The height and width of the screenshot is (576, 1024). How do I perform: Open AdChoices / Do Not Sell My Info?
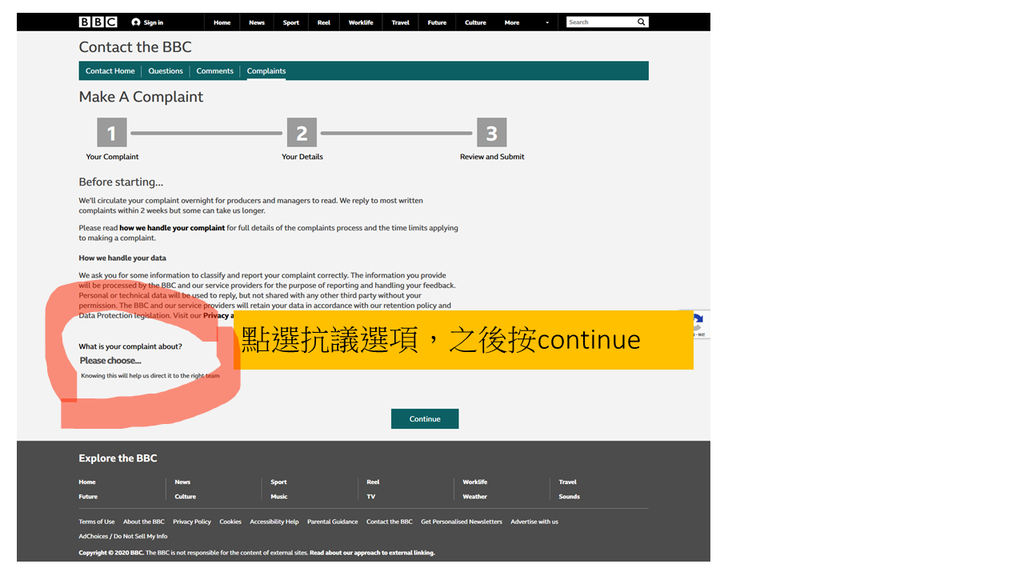[123, 536]
